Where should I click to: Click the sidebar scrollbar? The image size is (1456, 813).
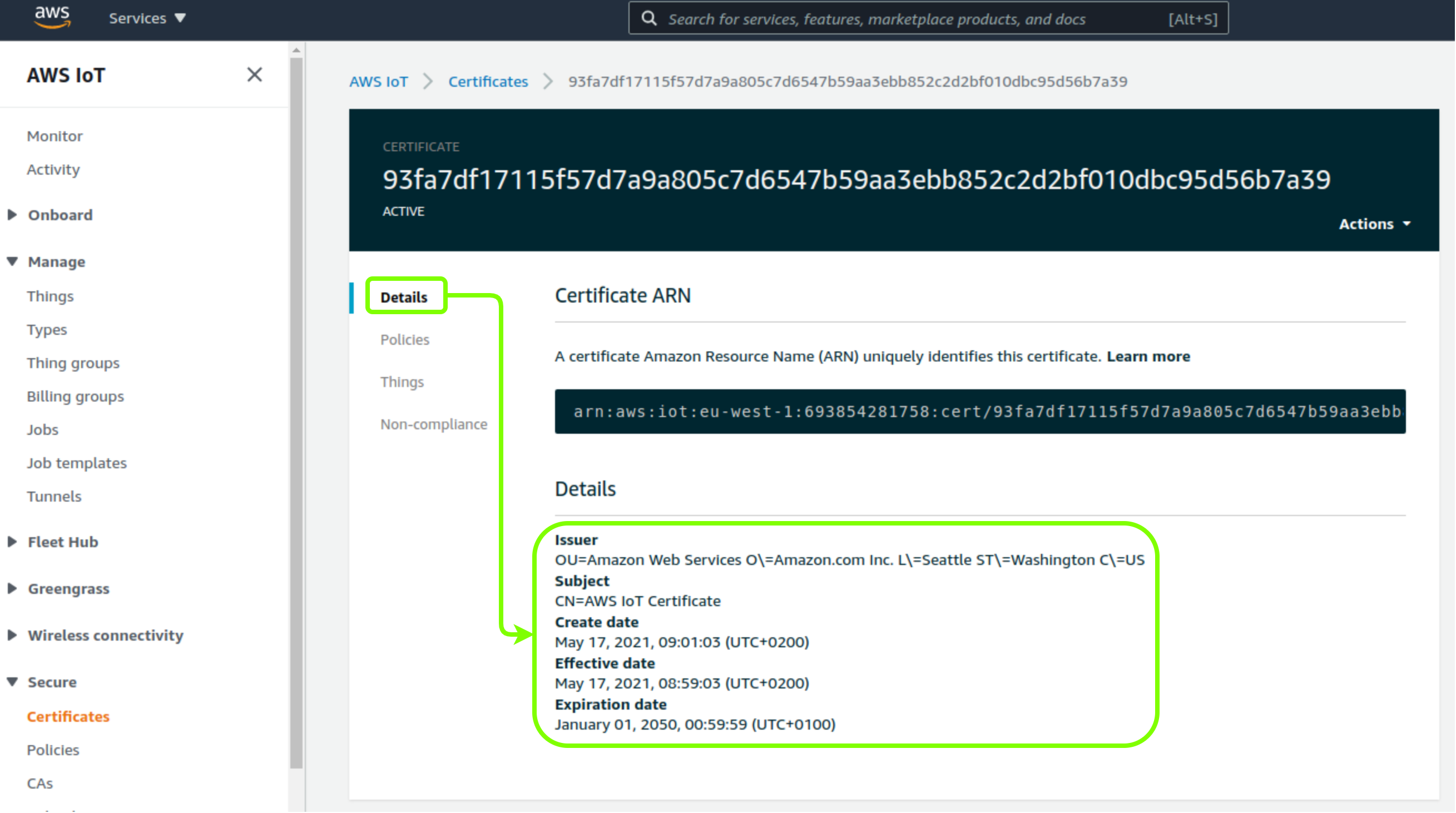[297, 413]
